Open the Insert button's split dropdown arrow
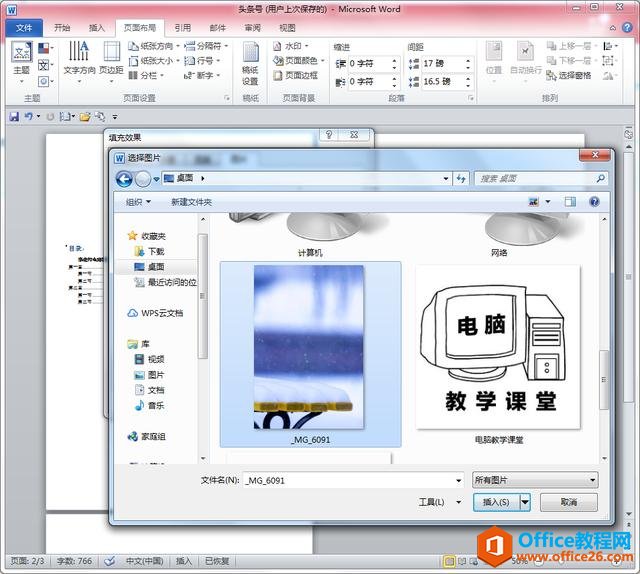640x574 pixels. coord(525,503)
